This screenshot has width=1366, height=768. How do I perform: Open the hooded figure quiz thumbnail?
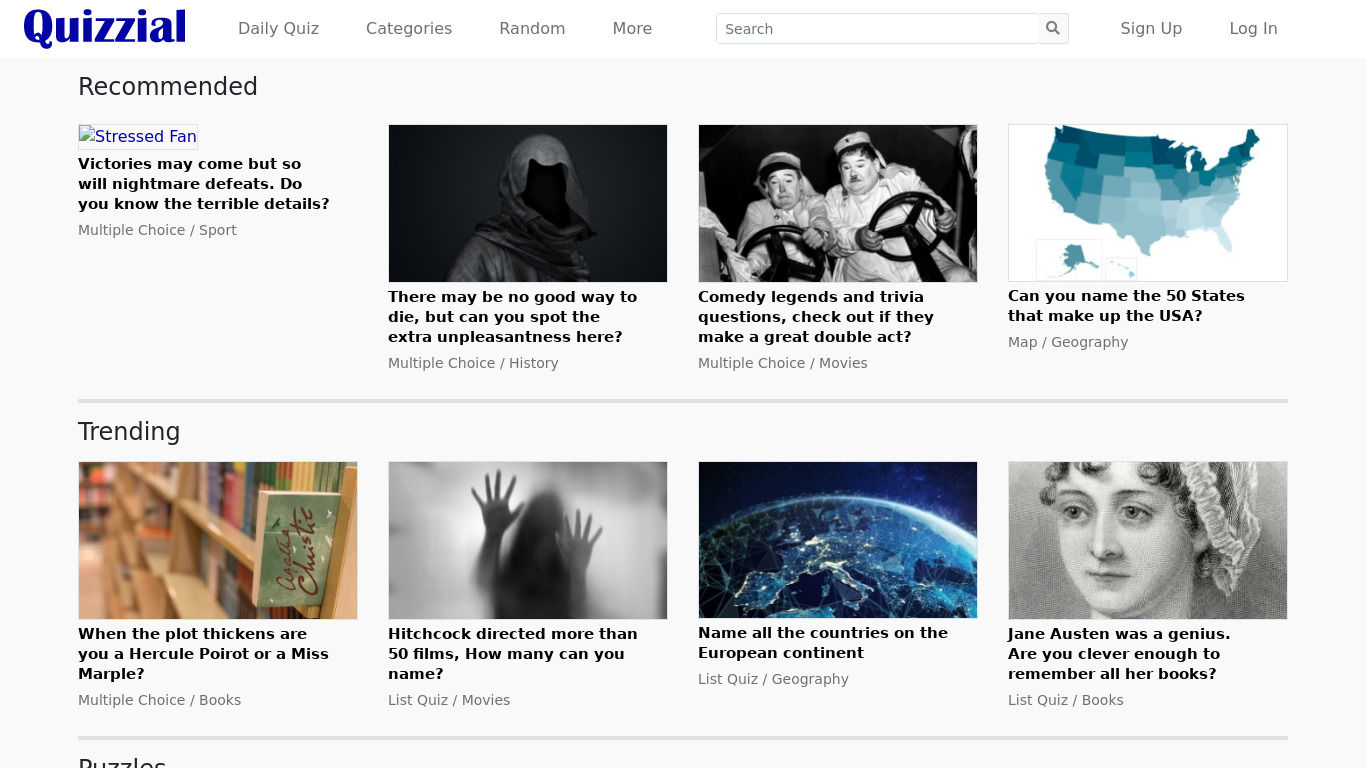point(528,203)
